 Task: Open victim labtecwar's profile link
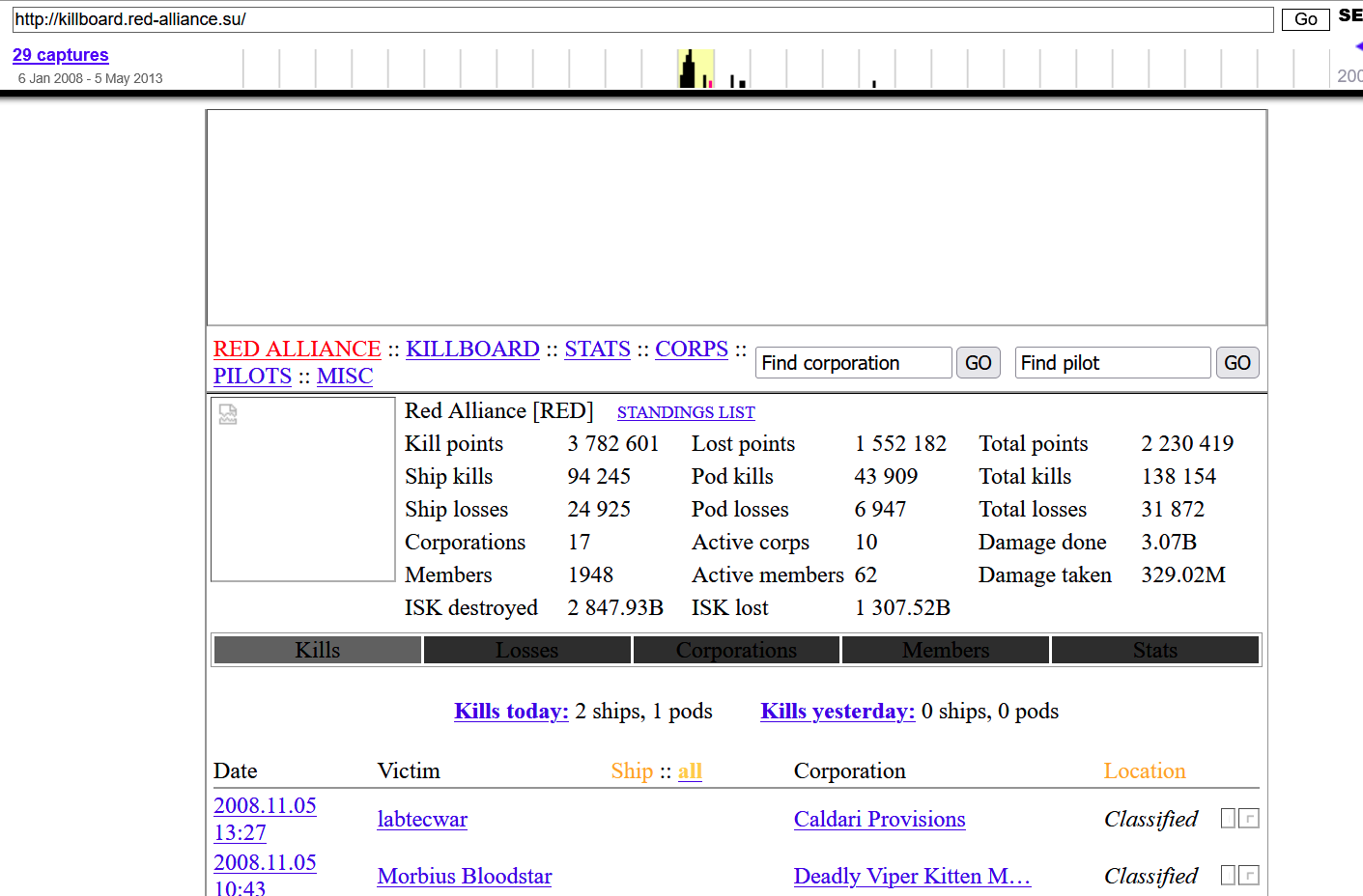click(x=422, y=819)
